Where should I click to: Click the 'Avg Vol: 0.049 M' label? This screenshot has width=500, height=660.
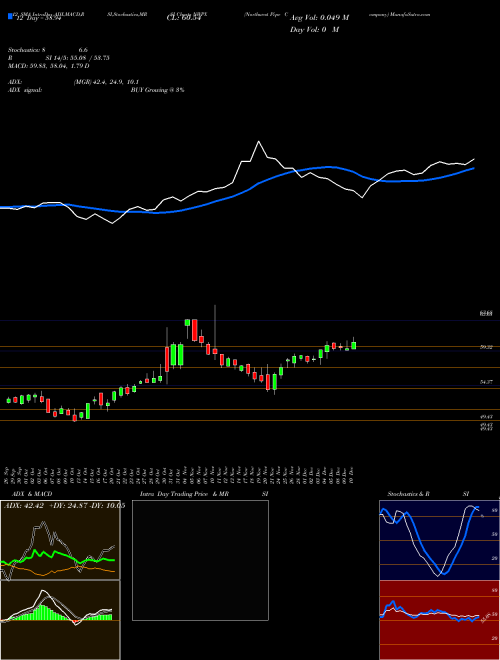(x=319, y=18)
